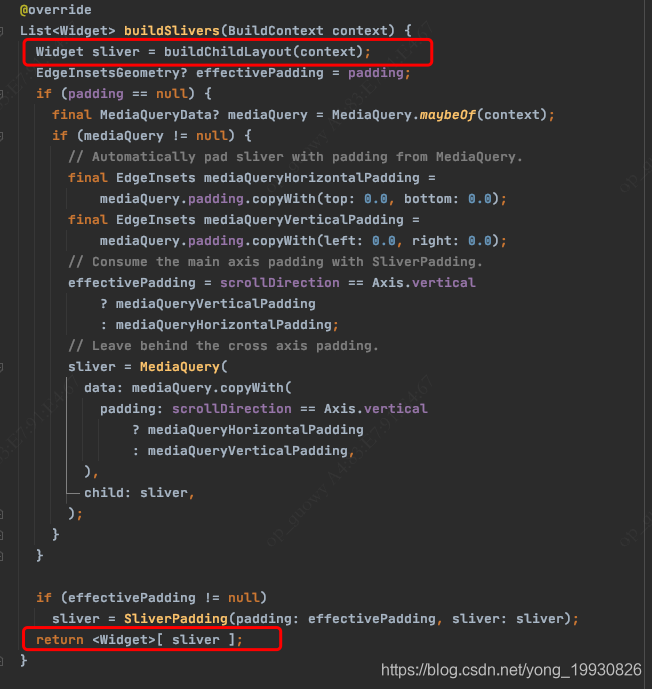Viewport: 652px width, 689px height.
Task: Click the 'left: 0.0' argument
Action: (360, 241)
